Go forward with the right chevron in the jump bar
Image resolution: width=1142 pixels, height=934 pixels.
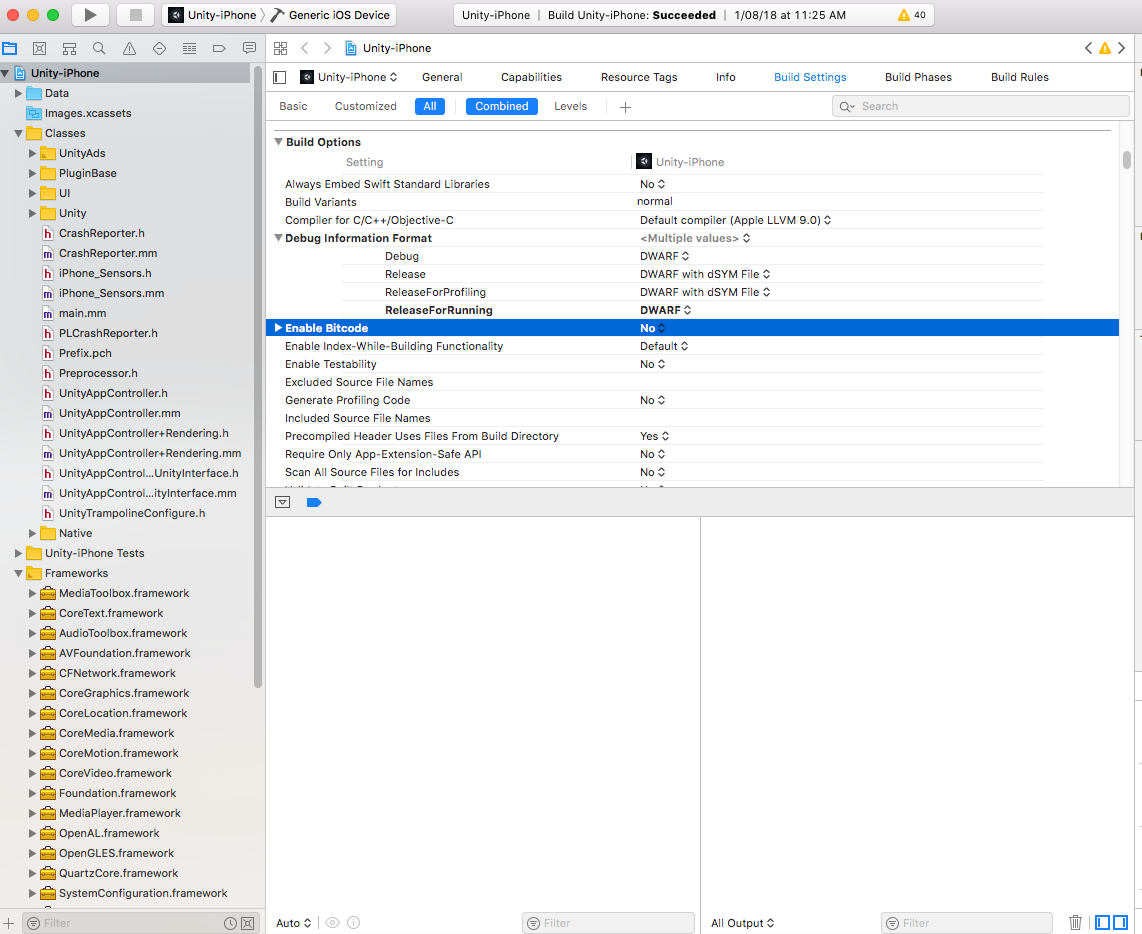click(327, 48)
